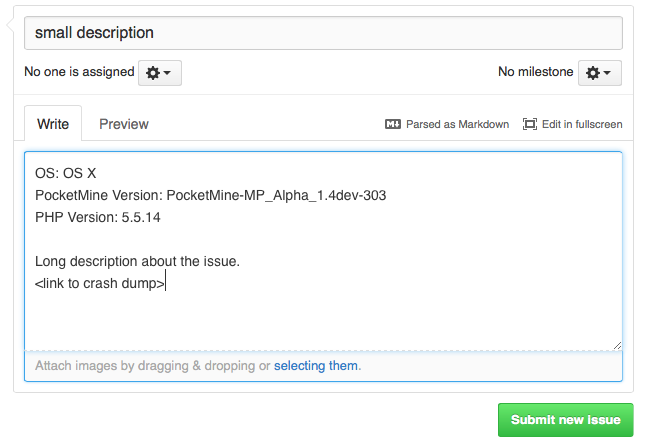645x447 pixels.
Task: Open the 'selecting them' image link
Action: 316,366
